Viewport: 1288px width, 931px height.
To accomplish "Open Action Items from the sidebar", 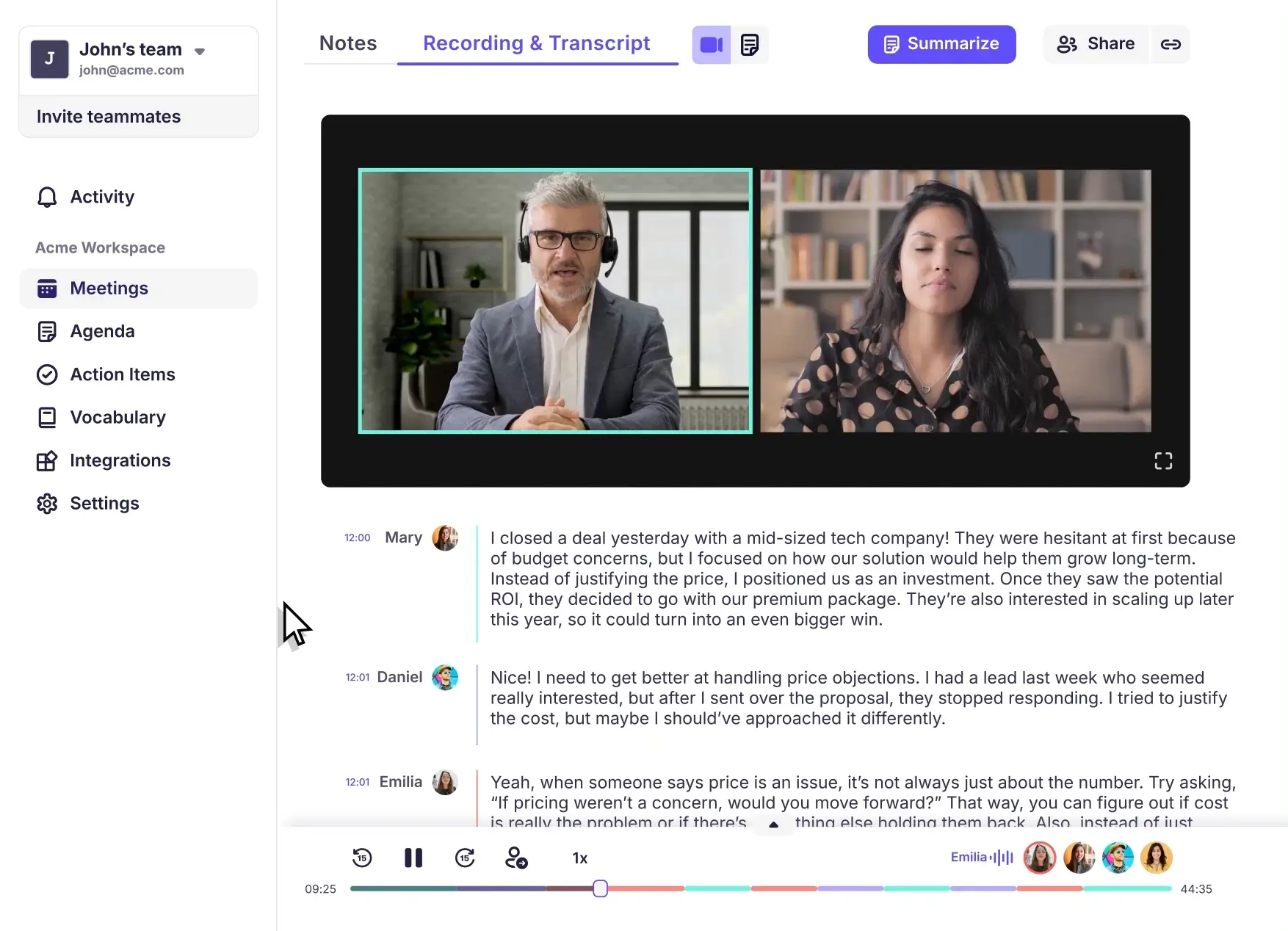I will point(122,374).
